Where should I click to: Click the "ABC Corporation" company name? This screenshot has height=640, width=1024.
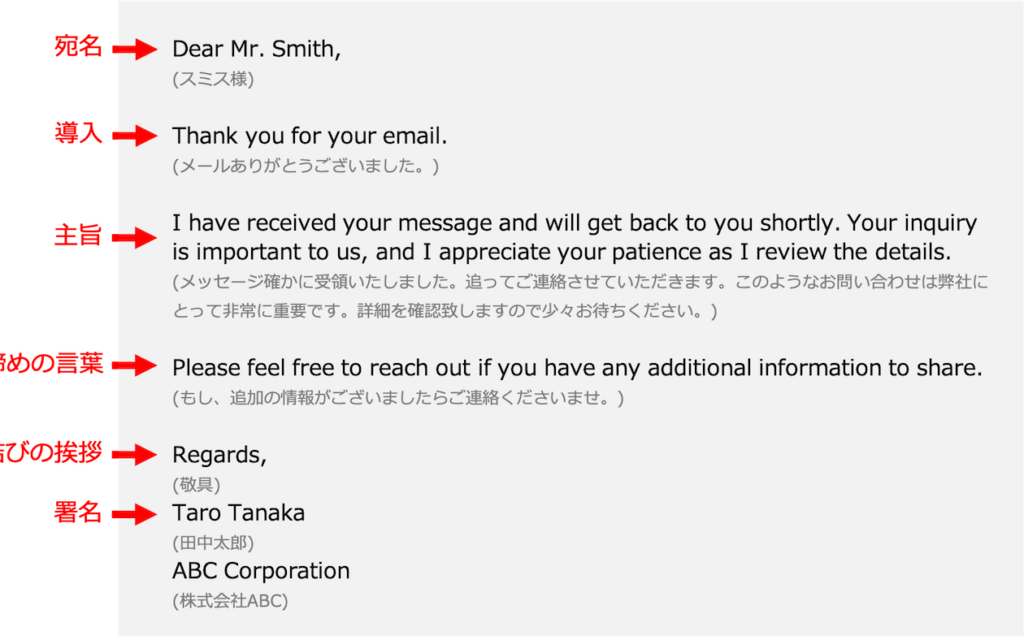coord(260,571)
